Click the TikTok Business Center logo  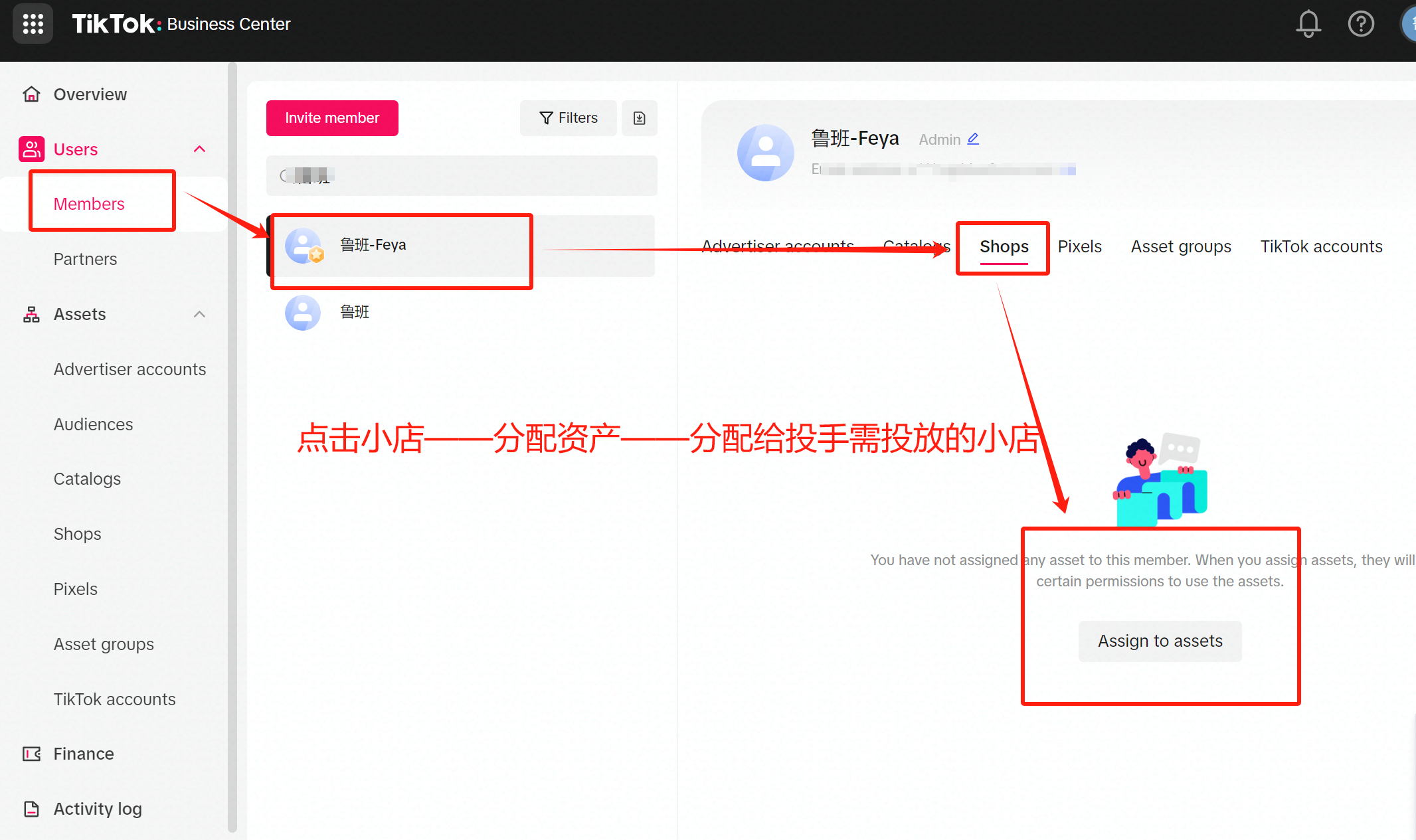pos(181,24)
